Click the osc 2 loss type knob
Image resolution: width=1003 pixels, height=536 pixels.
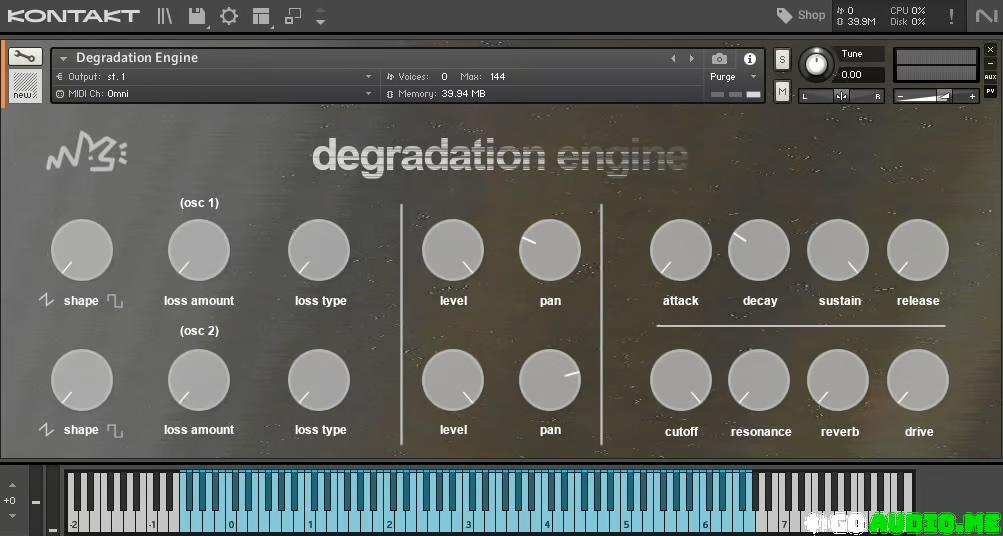coord(319,380)
